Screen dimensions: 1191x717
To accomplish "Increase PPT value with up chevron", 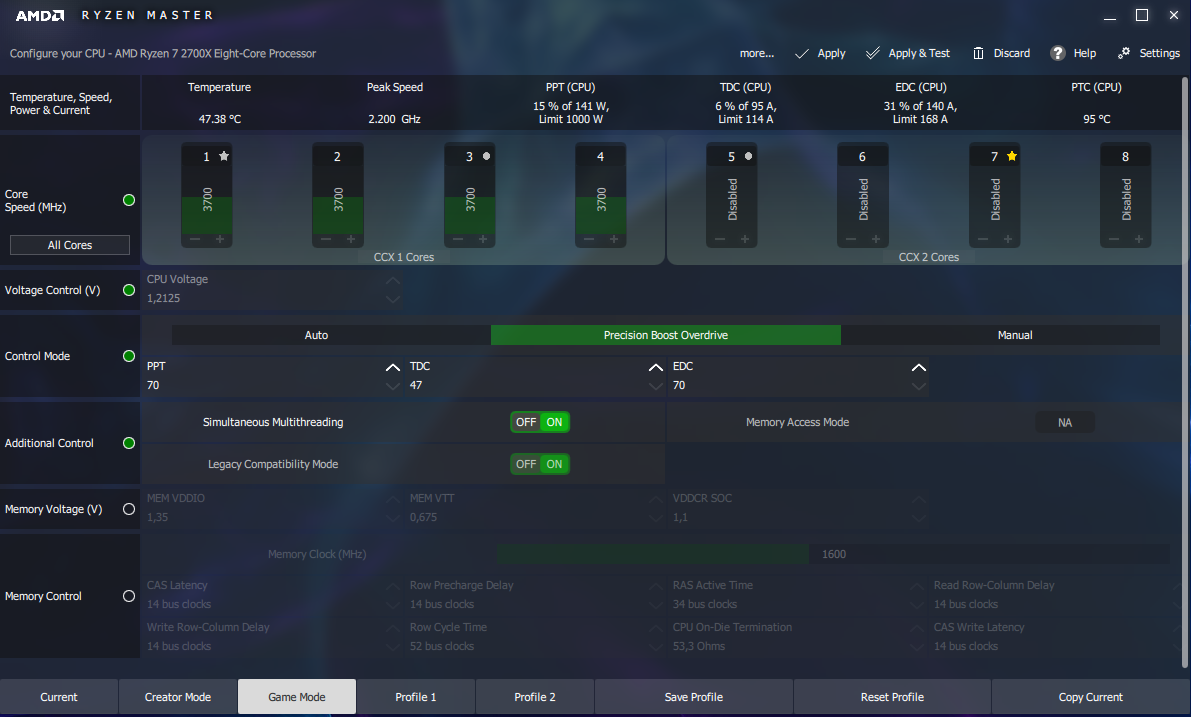I will pyautogui.click(x=393, y=368).
